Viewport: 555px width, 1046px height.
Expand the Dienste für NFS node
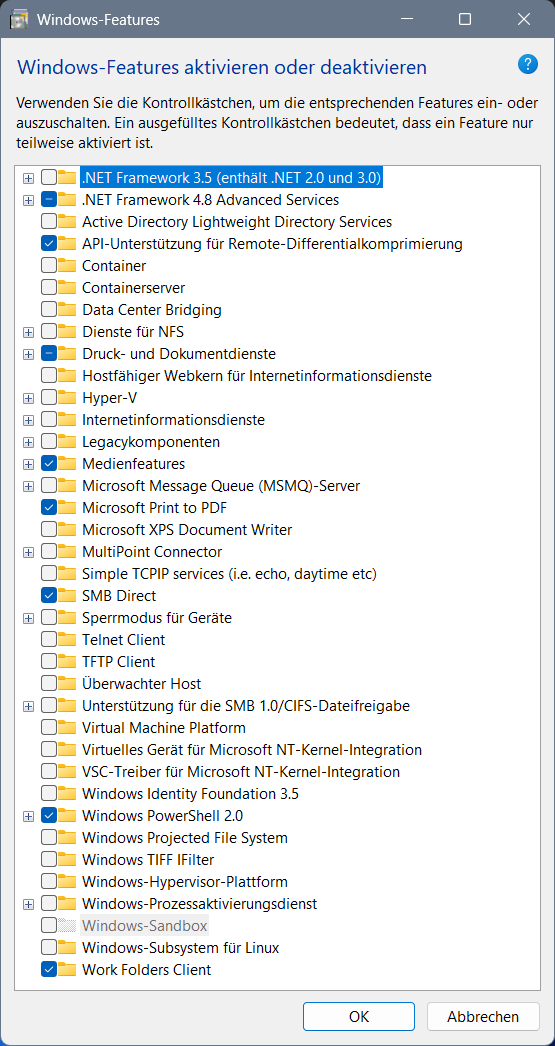(x=28, y=332)
